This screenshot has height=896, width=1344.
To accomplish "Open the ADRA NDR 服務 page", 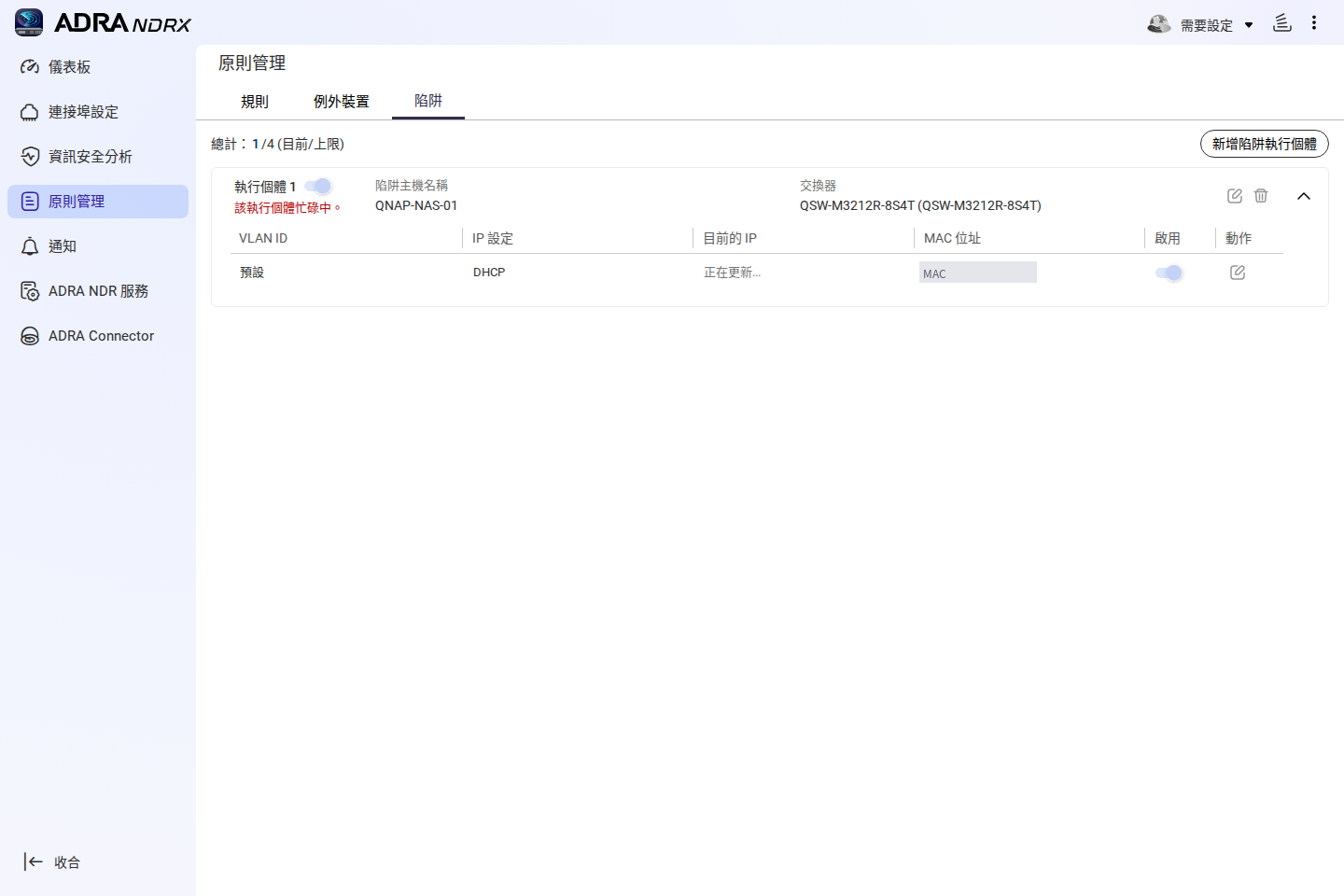I will pos(98,291).
